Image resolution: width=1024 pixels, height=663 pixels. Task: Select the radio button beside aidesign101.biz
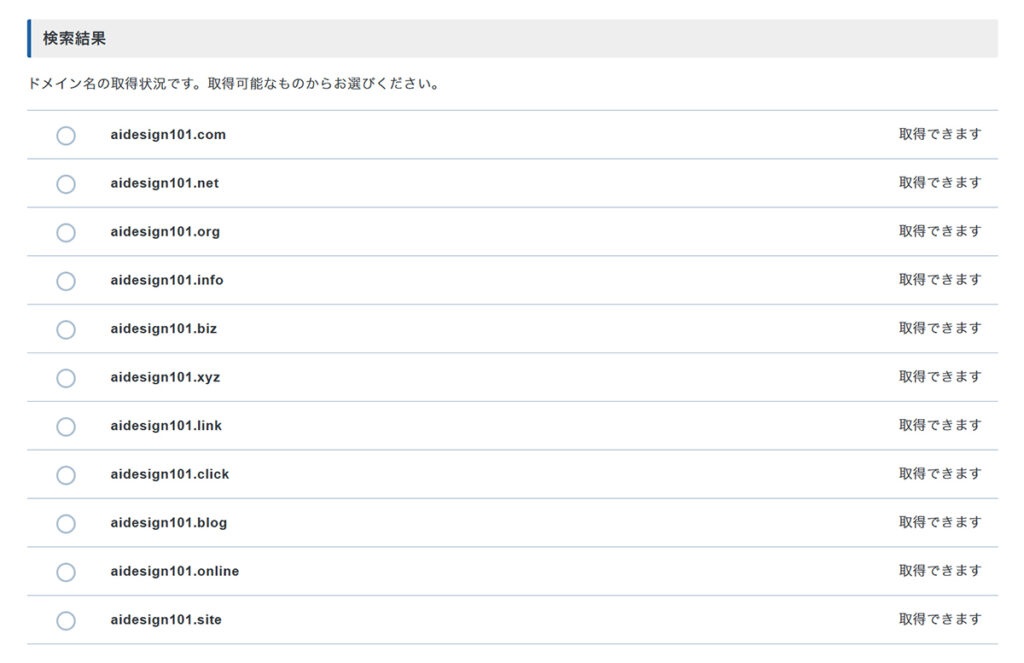(x=66, y=329)
